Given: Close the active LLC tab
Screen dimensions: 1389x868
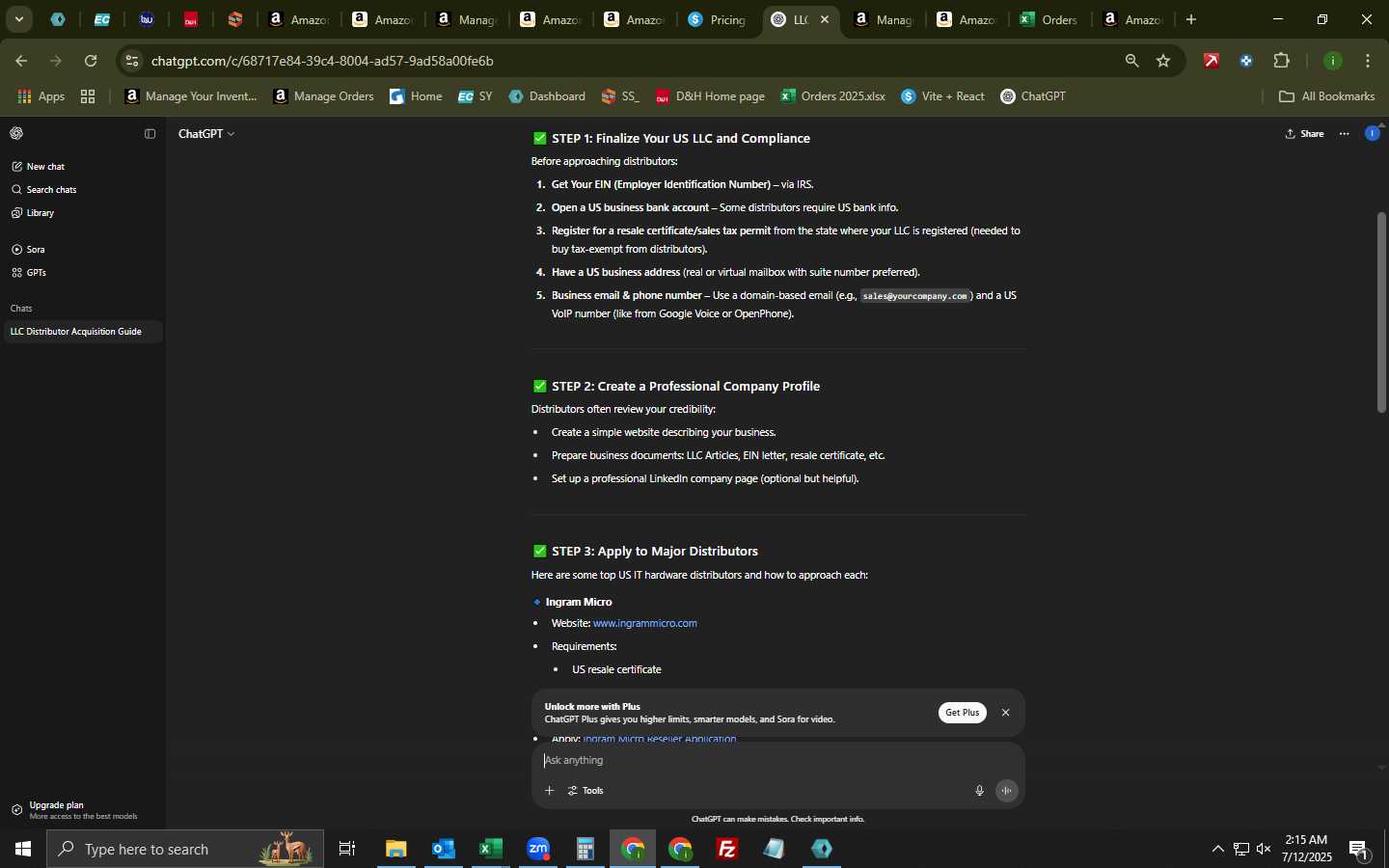Looking at the screenshot, I should pos(825,19).
